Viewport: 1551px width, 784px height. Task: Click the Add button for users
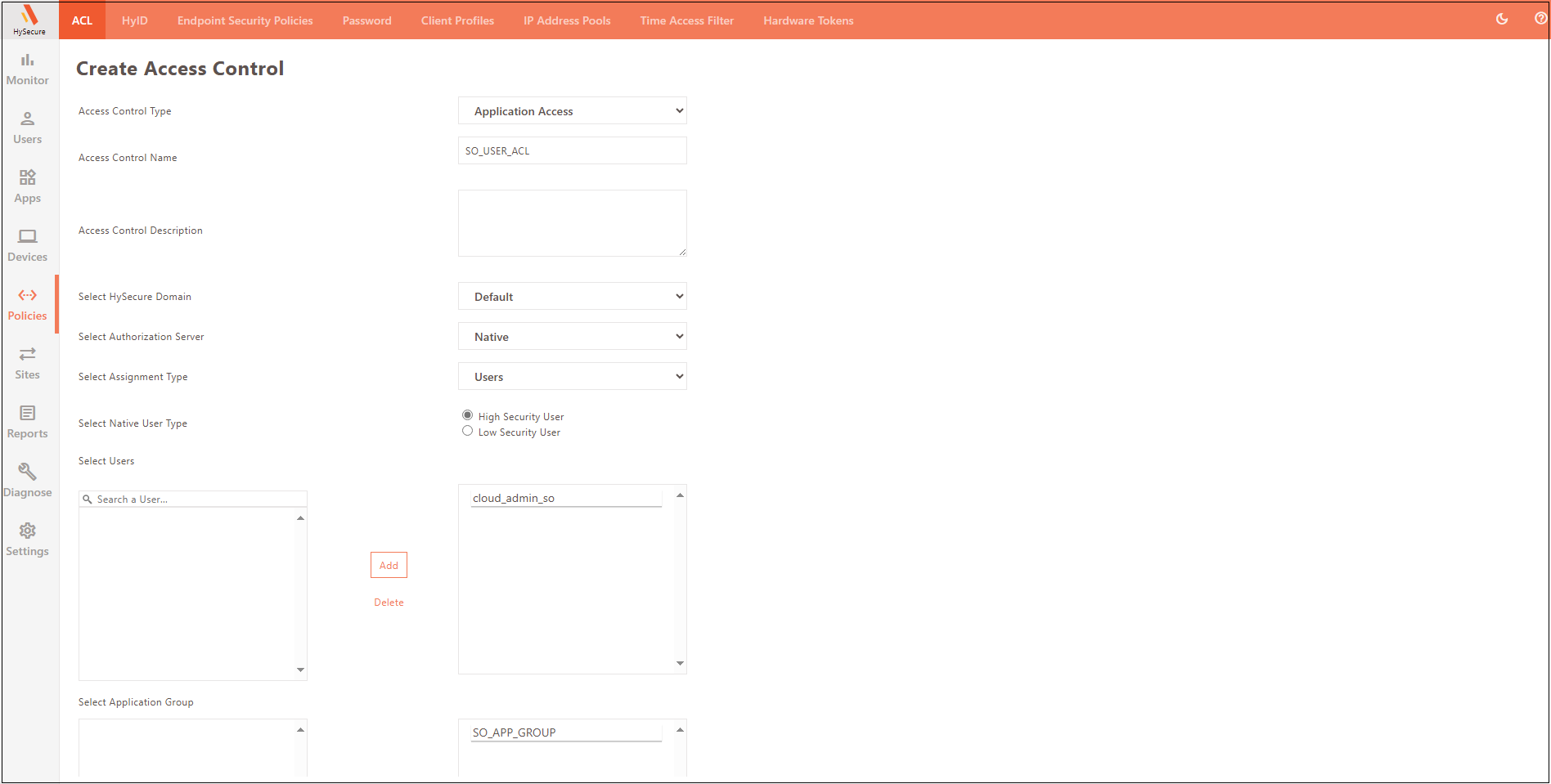coord(389,565)
